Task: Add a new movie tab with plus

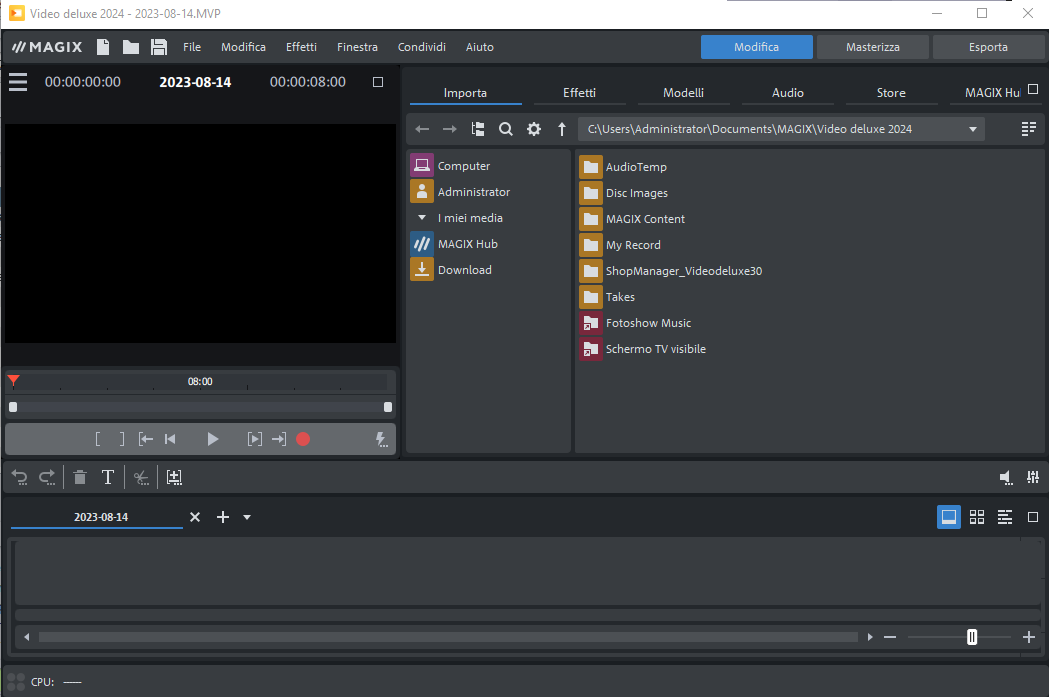Action: (x=223, y=517)
